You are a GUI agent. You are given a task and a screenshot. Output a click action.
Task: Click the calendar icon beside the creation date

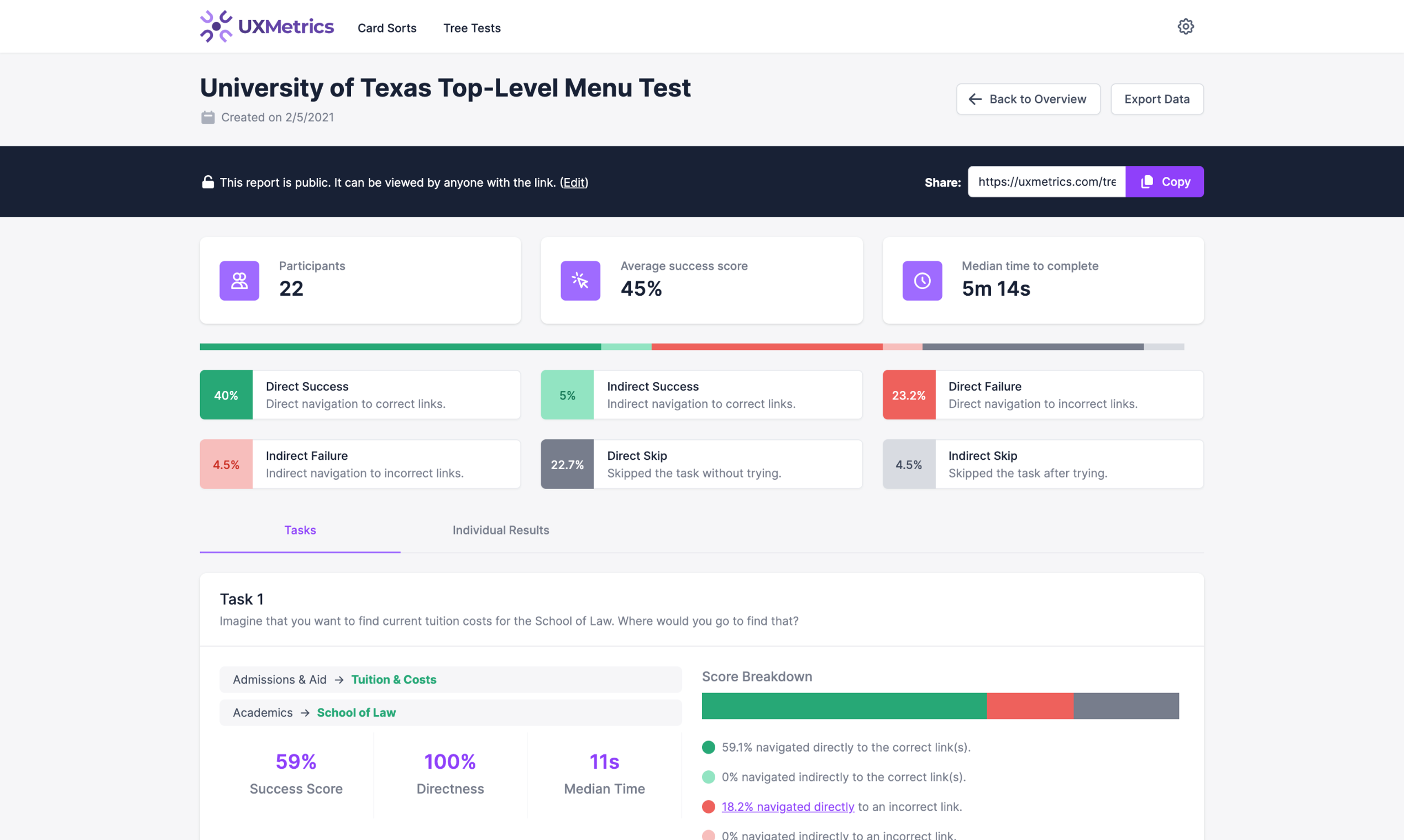tap(208, 117)
